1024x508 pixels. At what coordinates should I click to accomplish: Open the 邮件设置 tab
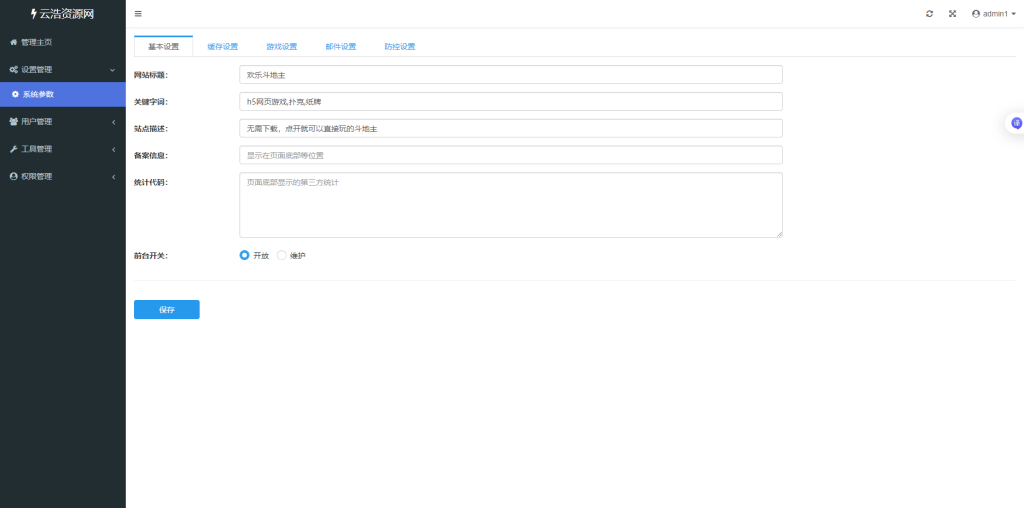[340, 47]
